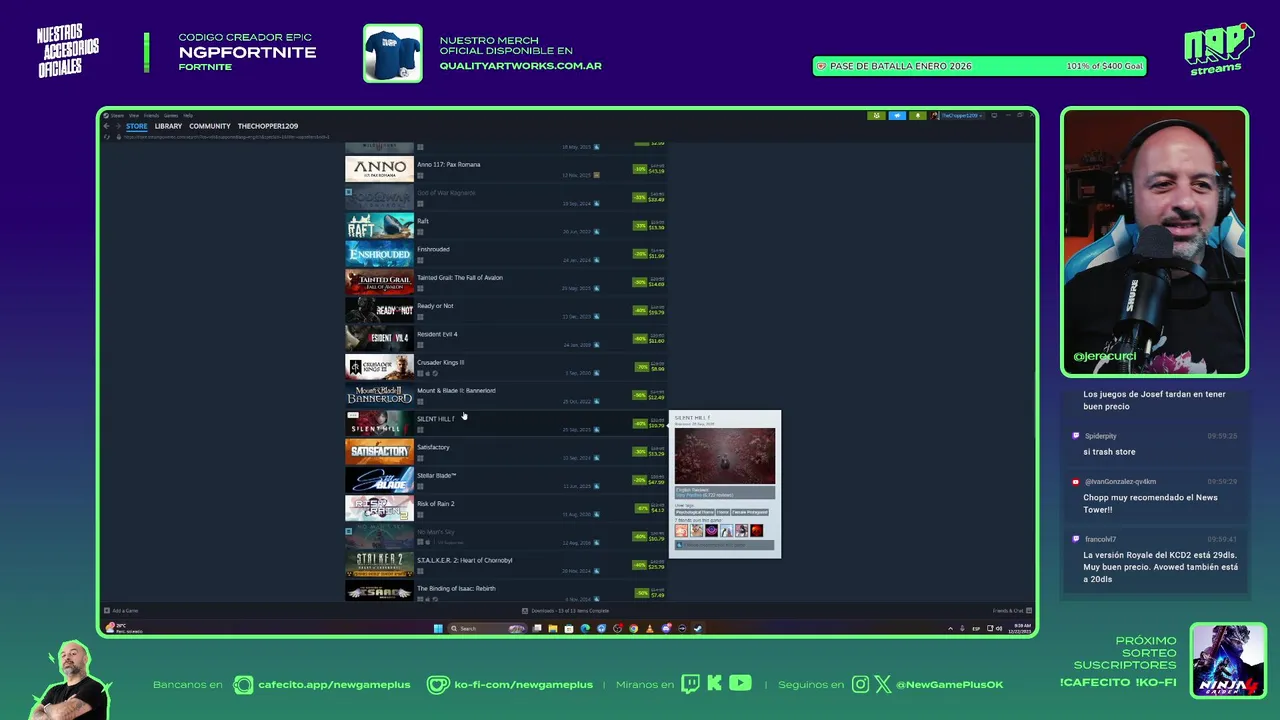The width and height of the screenshot is (1280, 720).
Task: Show hidden system tray icons chevron
Action: pos(950,629)
